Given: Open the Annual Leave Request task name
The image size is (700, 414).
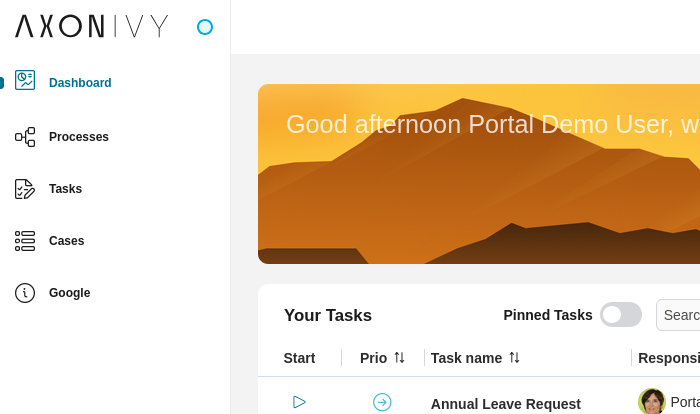Looking at the screenshot, I should pos(505,404).
